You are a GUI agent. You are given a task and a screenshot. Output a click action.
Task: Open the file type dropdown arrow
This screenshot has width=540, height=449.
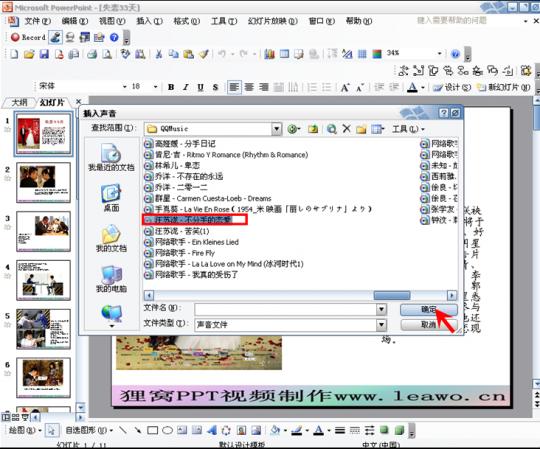tap(381, 324)
